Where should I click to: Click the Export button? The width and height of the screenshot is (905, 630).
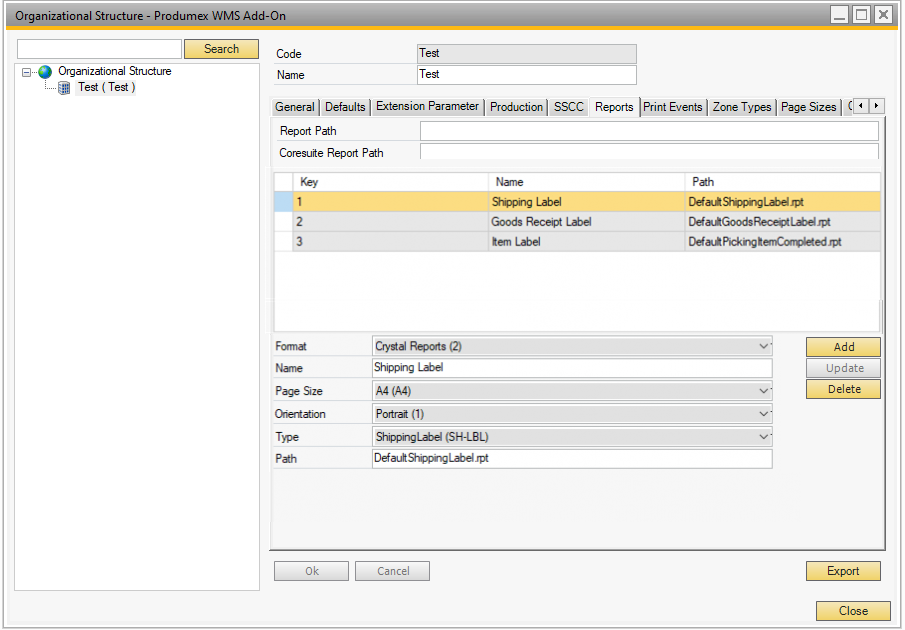pos(843,571)
